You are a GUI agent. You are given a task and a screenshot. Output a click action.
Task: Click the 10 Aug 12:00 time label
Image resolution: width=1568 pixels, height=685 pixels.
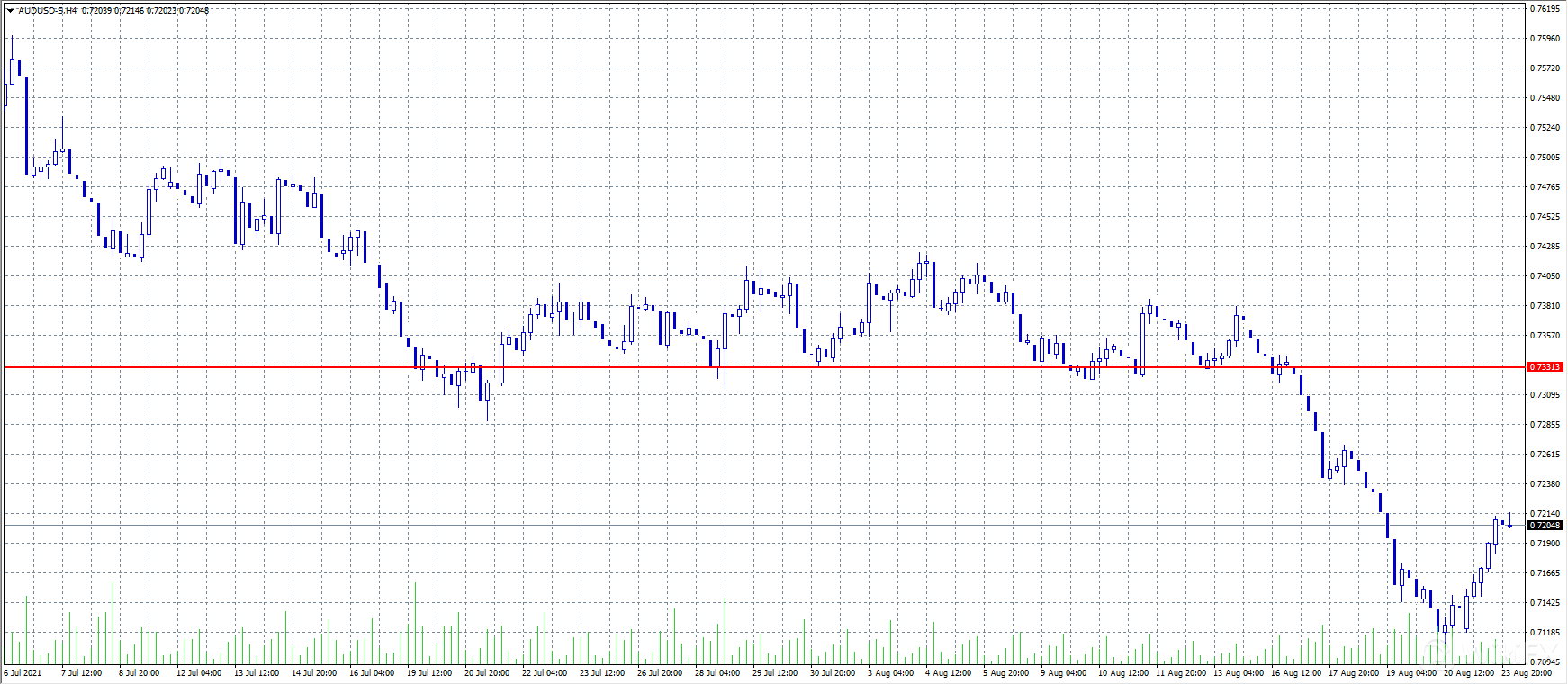1122,673
